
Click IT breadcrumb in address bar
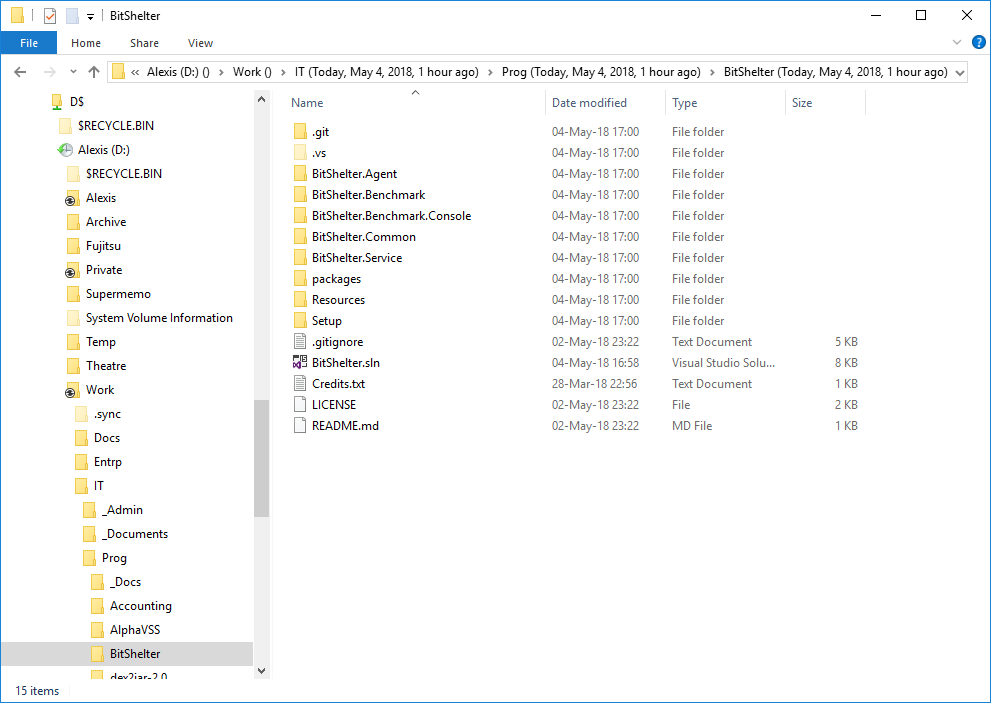(387, 72)
